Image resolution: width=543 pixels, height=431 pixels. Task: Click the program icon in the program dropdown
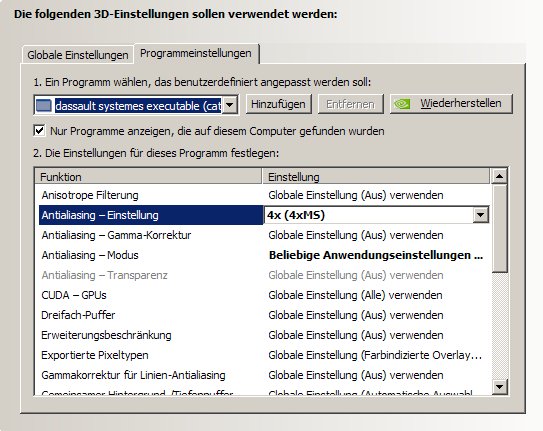pyautogui.click(x=44, y=105)
